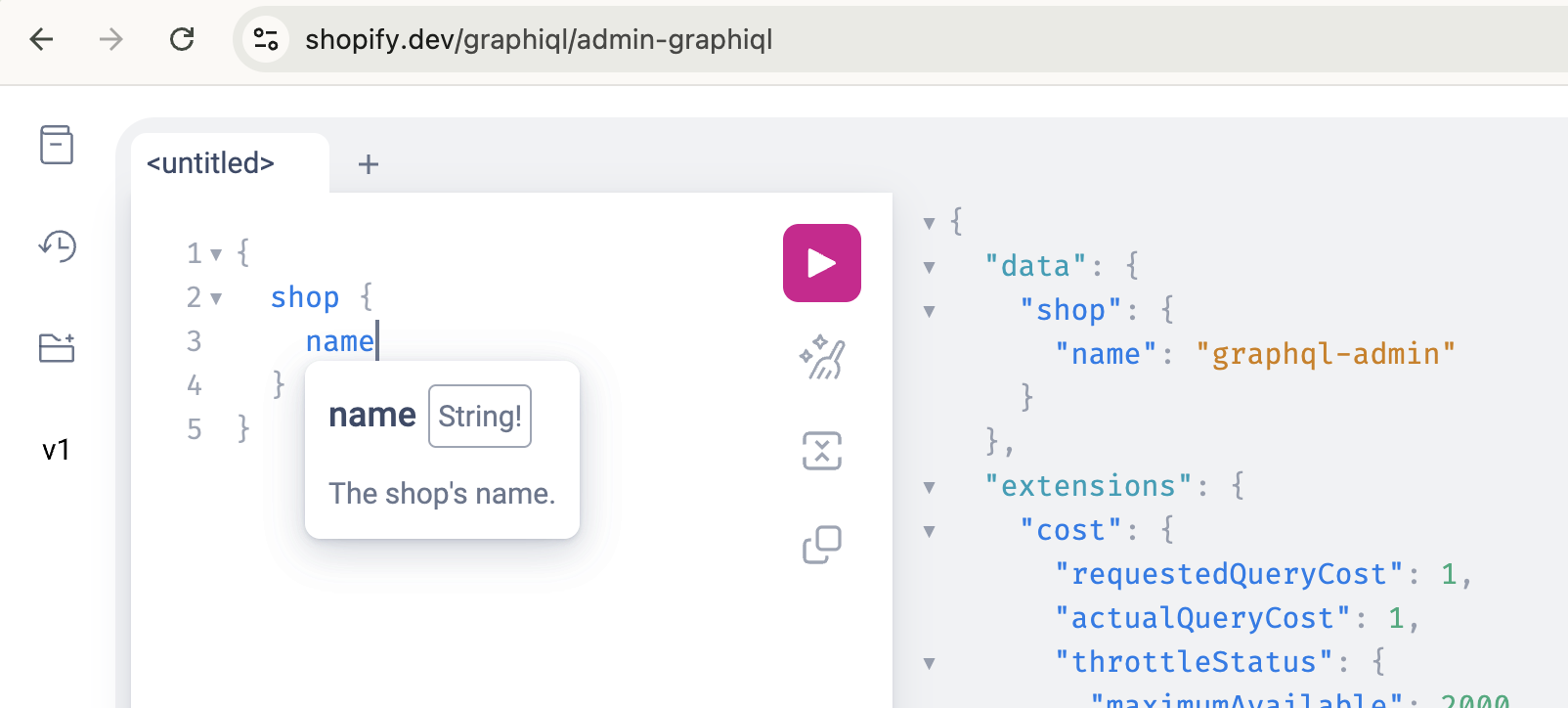Reload the browser page
Screen dimensions: 1568x708
pyautogui.click(x=182, y=39)
